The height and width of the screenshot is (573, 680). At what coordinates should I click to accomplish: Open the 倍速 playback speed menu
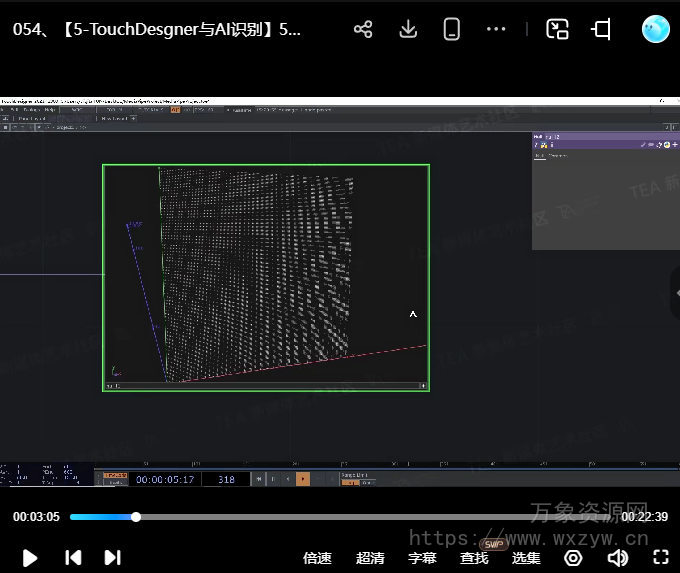[x=317, y=558]
